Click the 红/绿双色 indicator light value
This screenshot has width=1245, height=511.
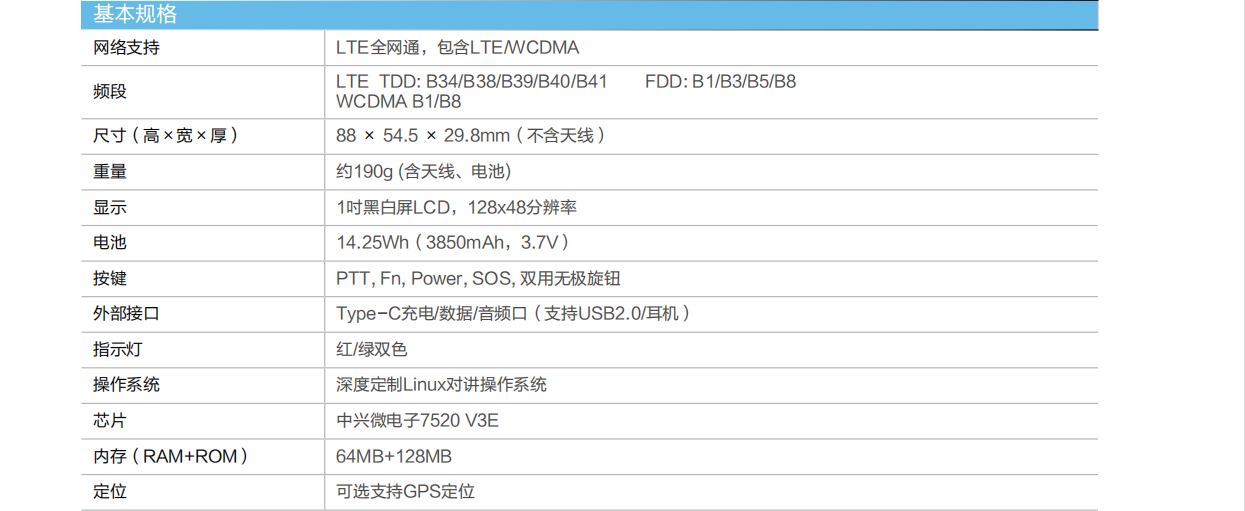click(372, 350)
